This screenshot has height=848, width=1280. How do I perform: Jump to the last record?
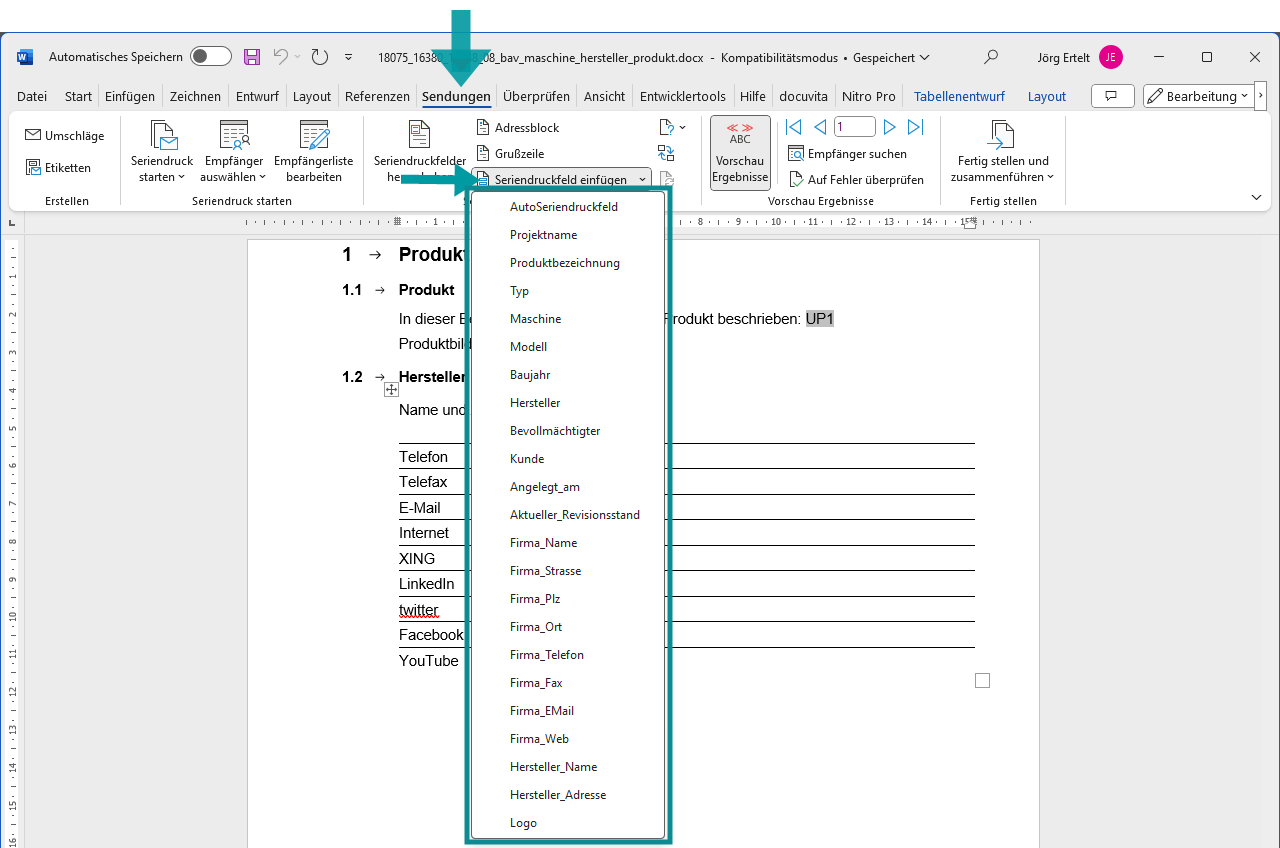(x=915, y=127)
